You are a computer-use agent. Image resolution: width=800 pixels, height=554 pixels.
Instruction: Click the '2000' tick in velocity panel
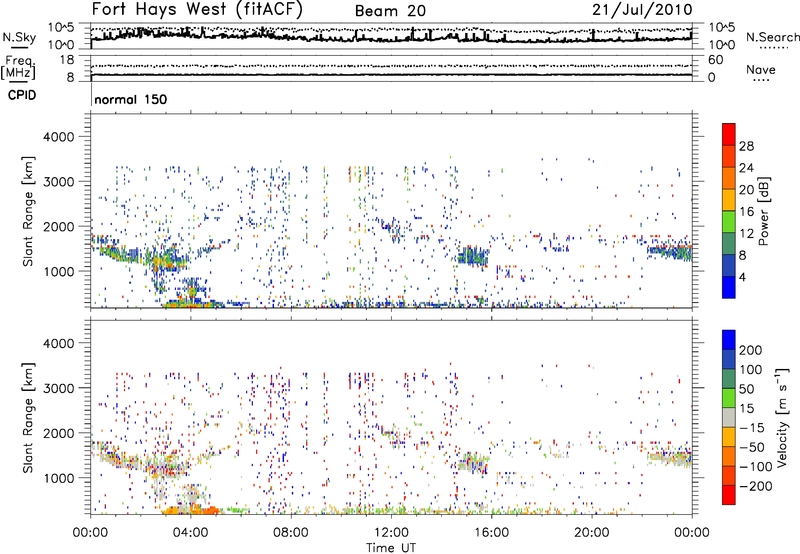click(59, 433)
